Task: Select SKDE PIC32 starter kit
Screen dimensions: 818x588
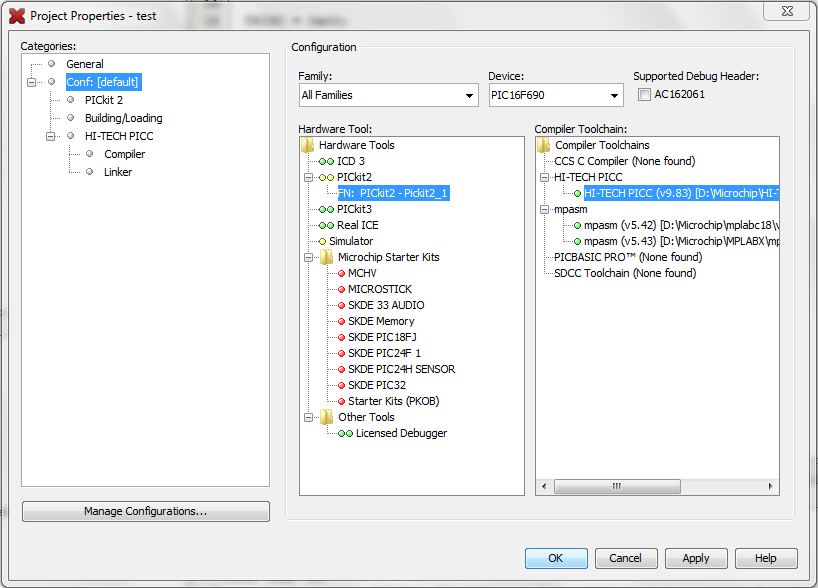Action: (377, 385)
